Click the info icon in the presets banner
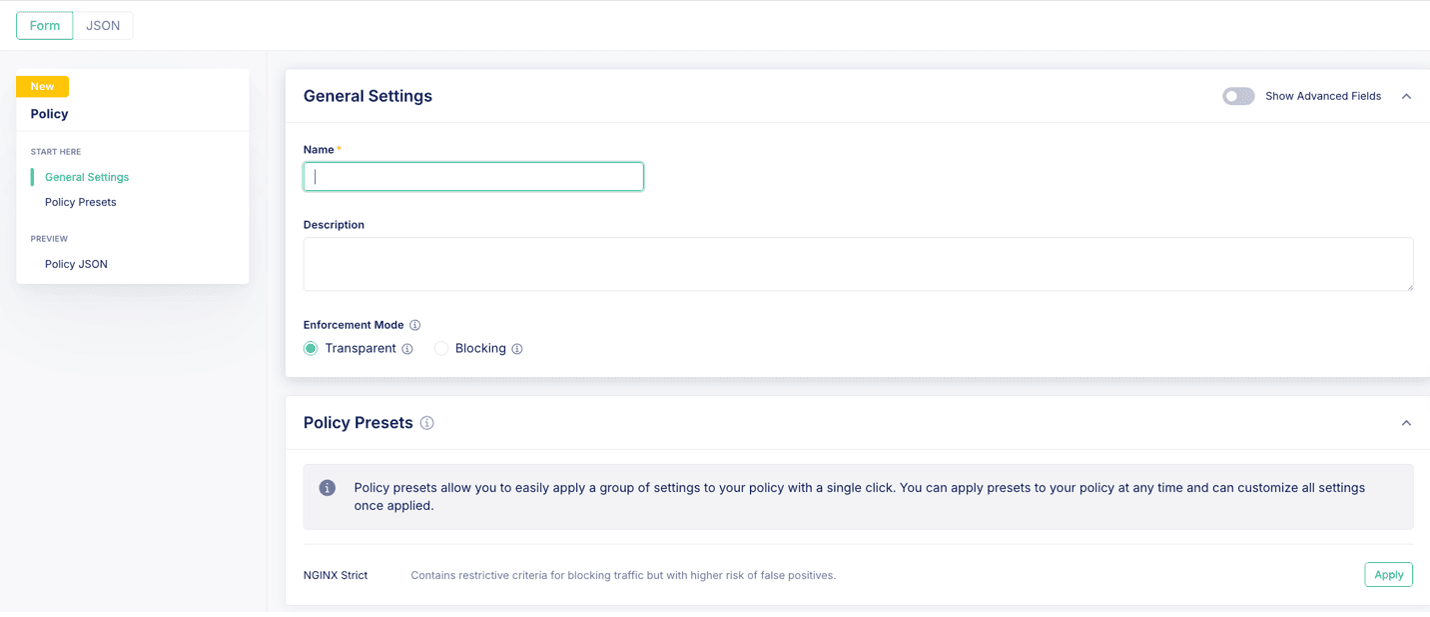This screenshot has height=617, width=1430. point(327,488)
